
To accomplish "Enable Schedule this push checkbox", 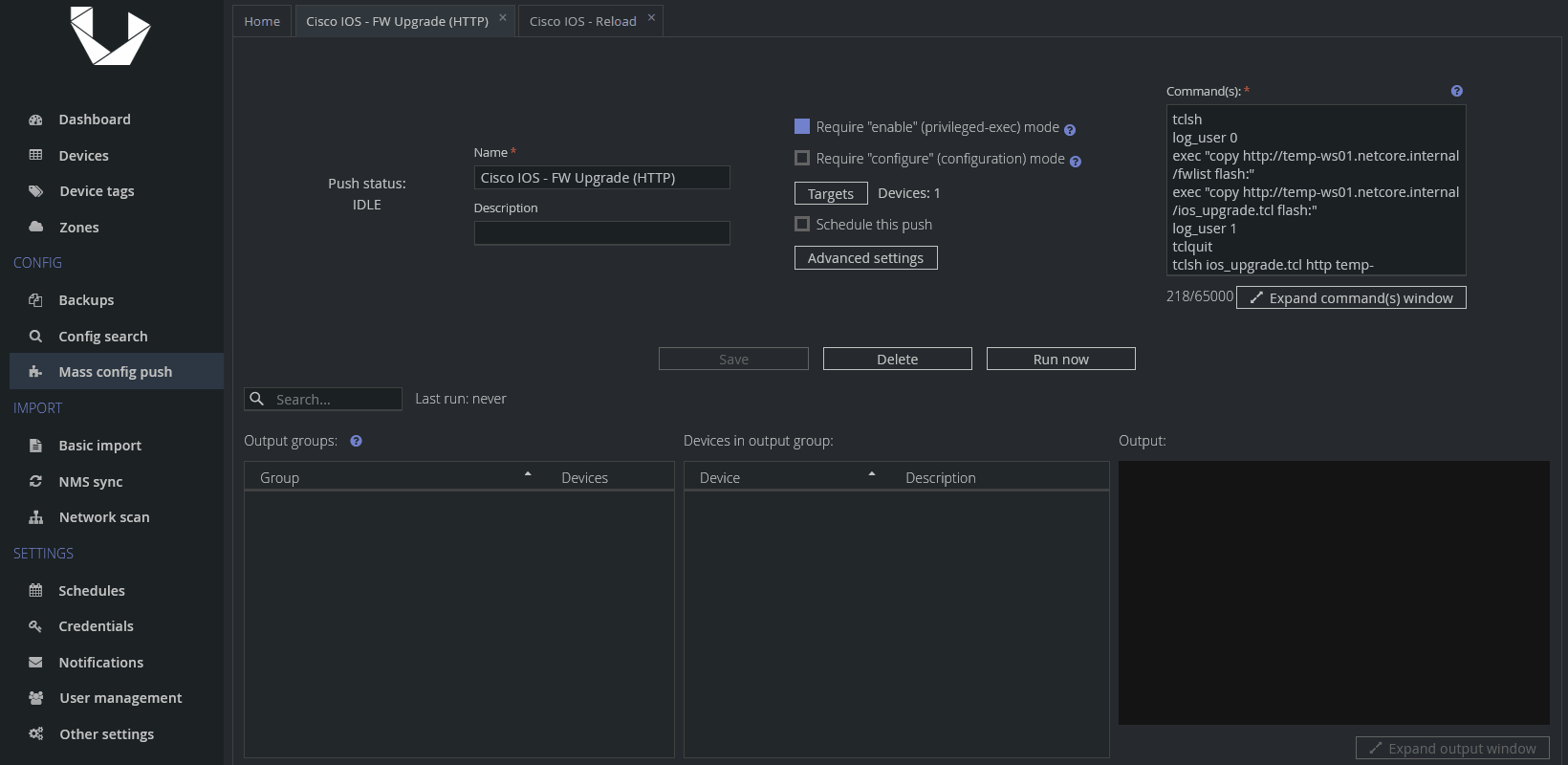I will coord(802,224).
